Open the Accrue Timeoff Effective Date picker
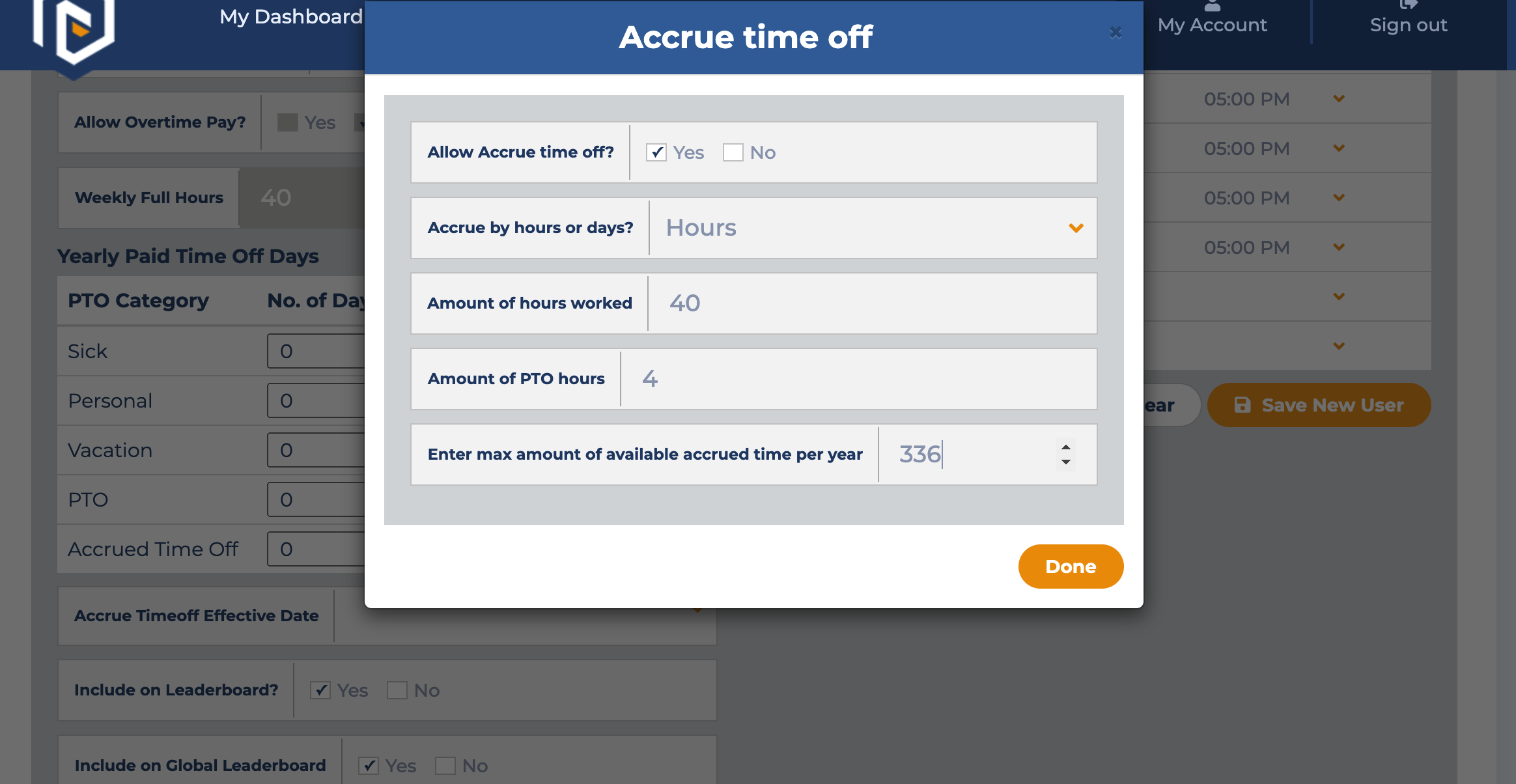1516x784 pixels. (521, 615)
